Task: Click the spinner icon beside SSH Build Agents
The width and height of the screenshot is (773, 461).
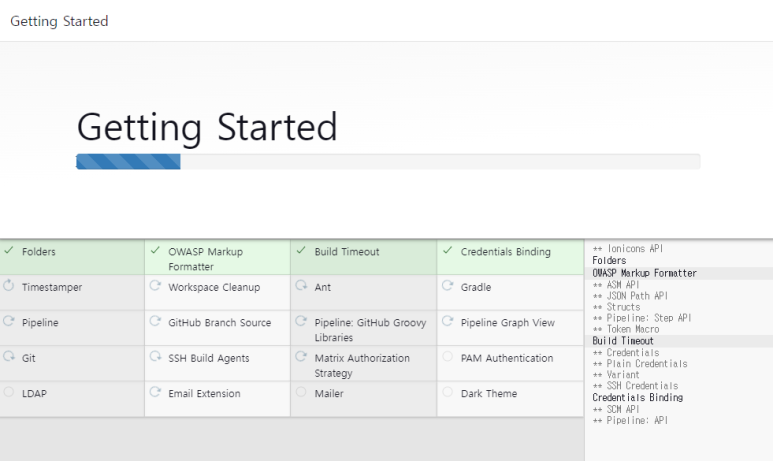Action: [x=155, y=356]
